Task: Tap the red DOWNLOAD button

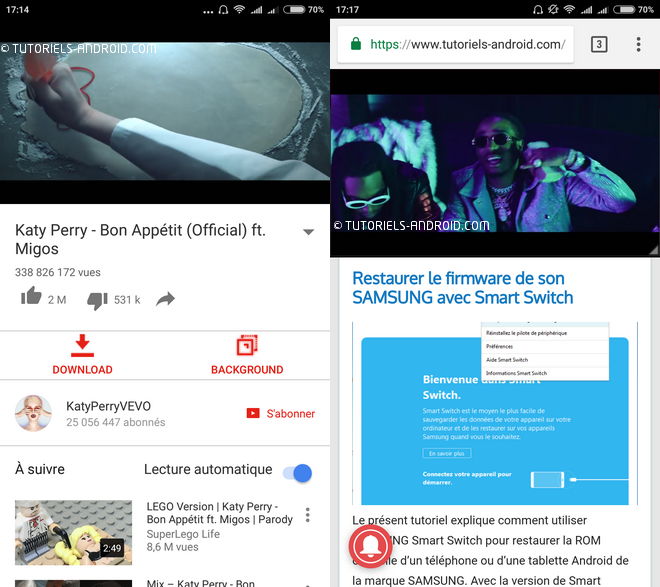Action: tap(82, 355)
